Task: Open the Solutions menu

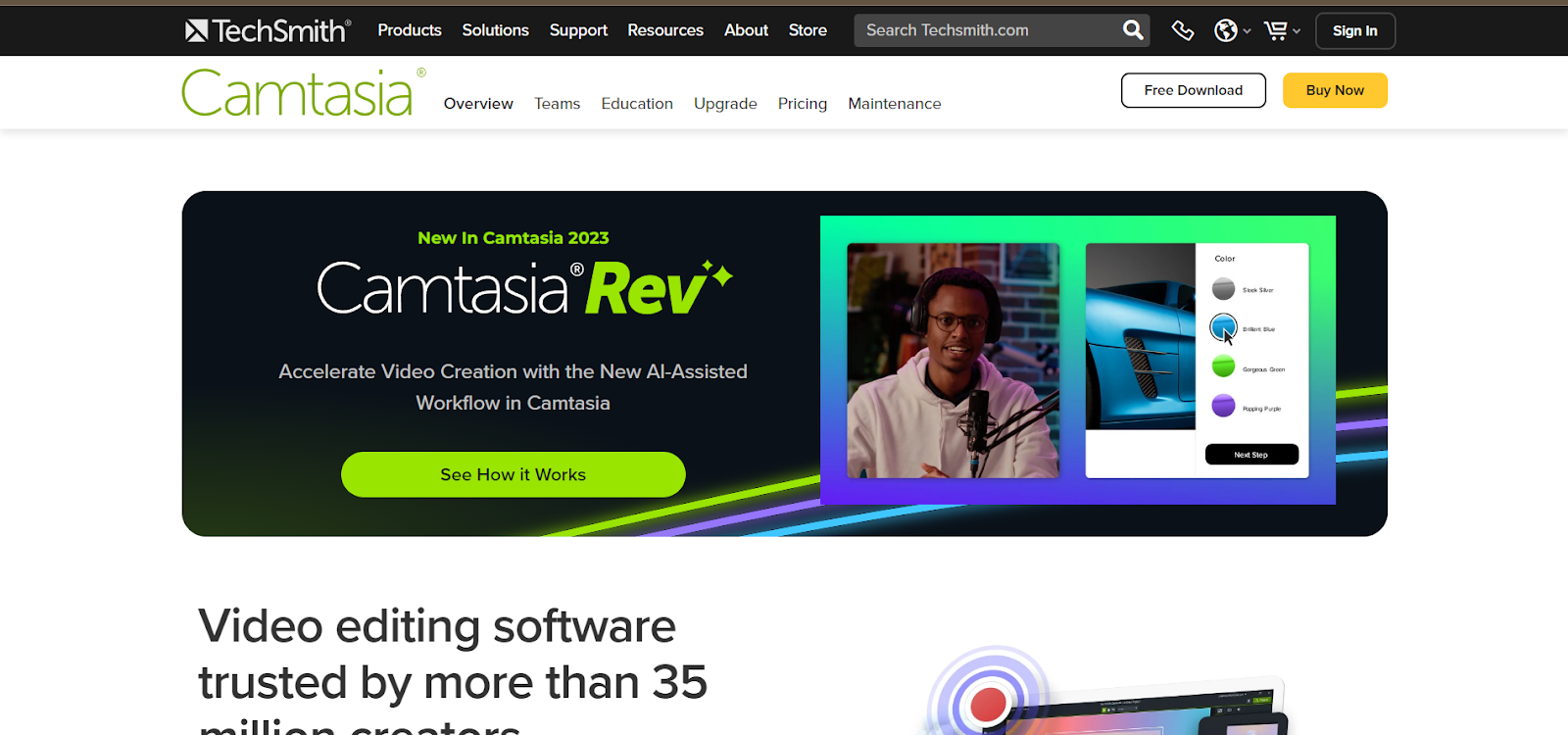Action: coord(495,30)
